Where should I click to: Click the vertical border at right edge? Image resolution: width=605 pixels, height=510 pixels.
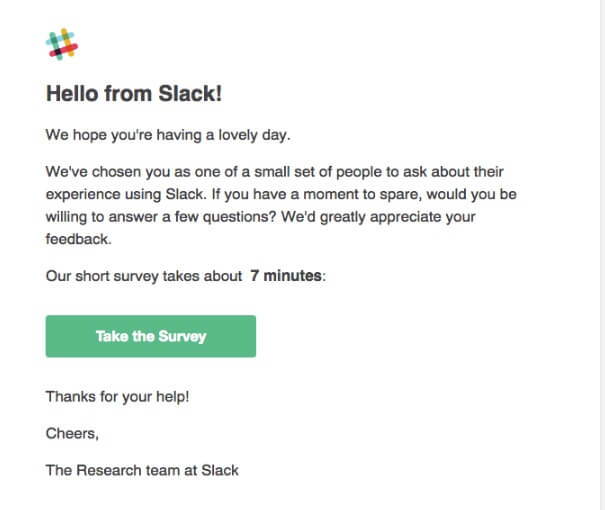(600, 255)
